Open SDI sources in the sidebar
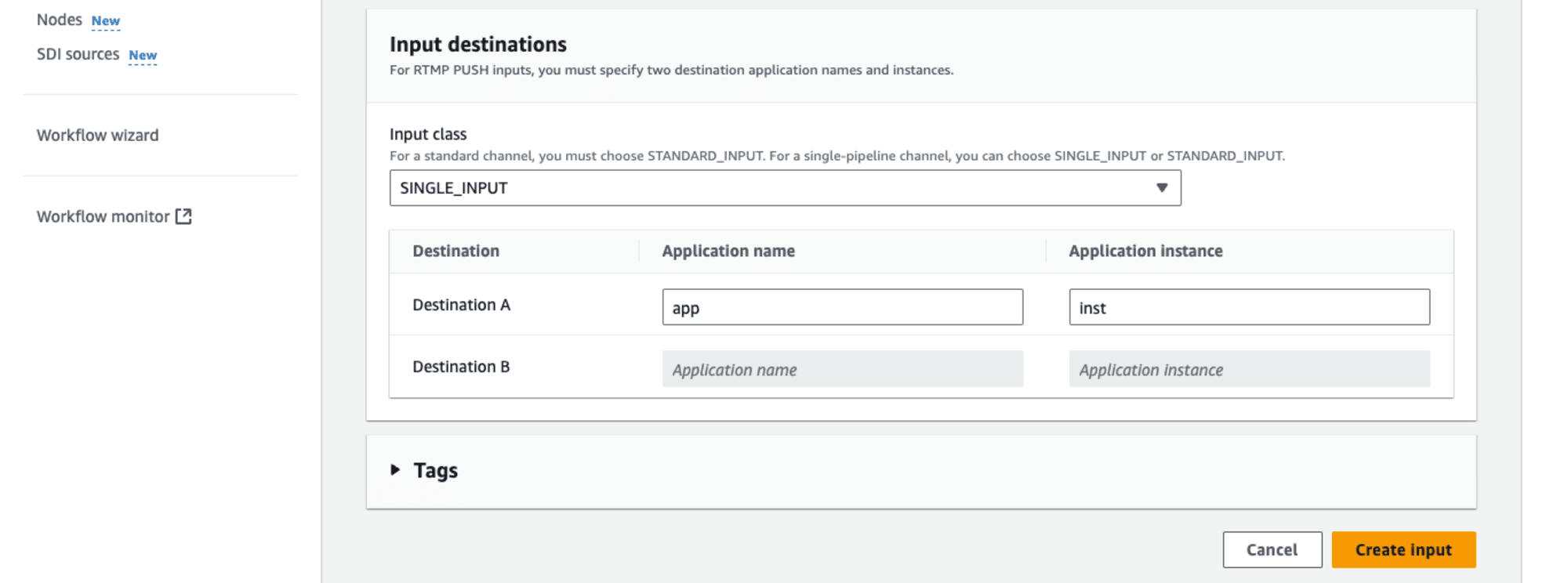 tap(78, 54)
